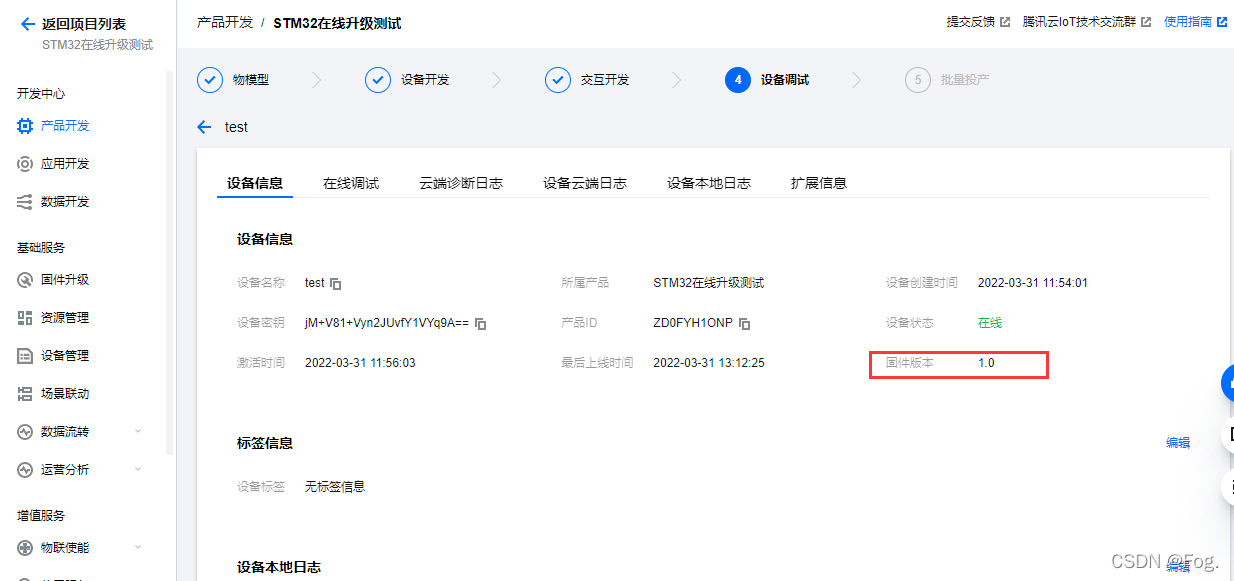Image resolution: width=1234 pixels, height=581 pixels.
Task: Open 物联使能 in the sidebar
Action: [x=54, y=548]
